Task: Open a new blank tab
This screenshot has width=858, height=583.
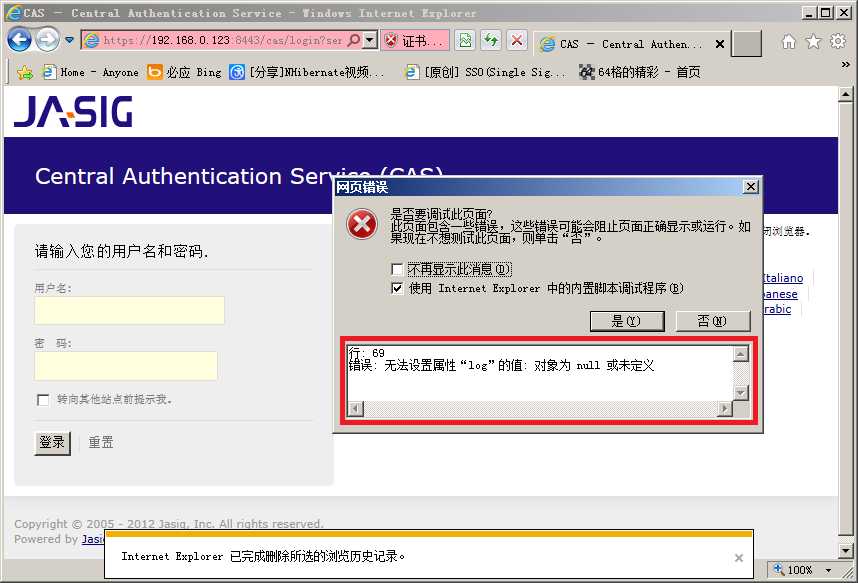Action: tap(747, 44)
